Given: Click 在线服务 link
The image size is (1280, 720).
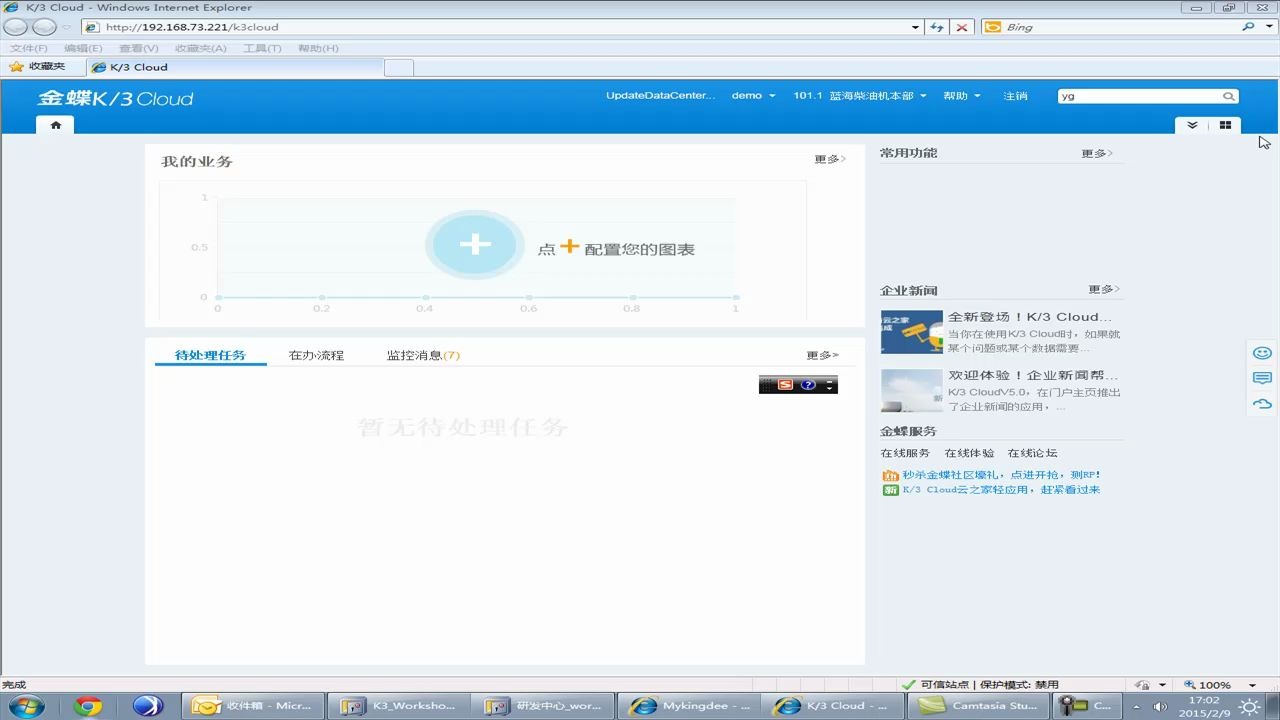Looking at the screenshot, I should pyautogui.click(x=905, y=453).
